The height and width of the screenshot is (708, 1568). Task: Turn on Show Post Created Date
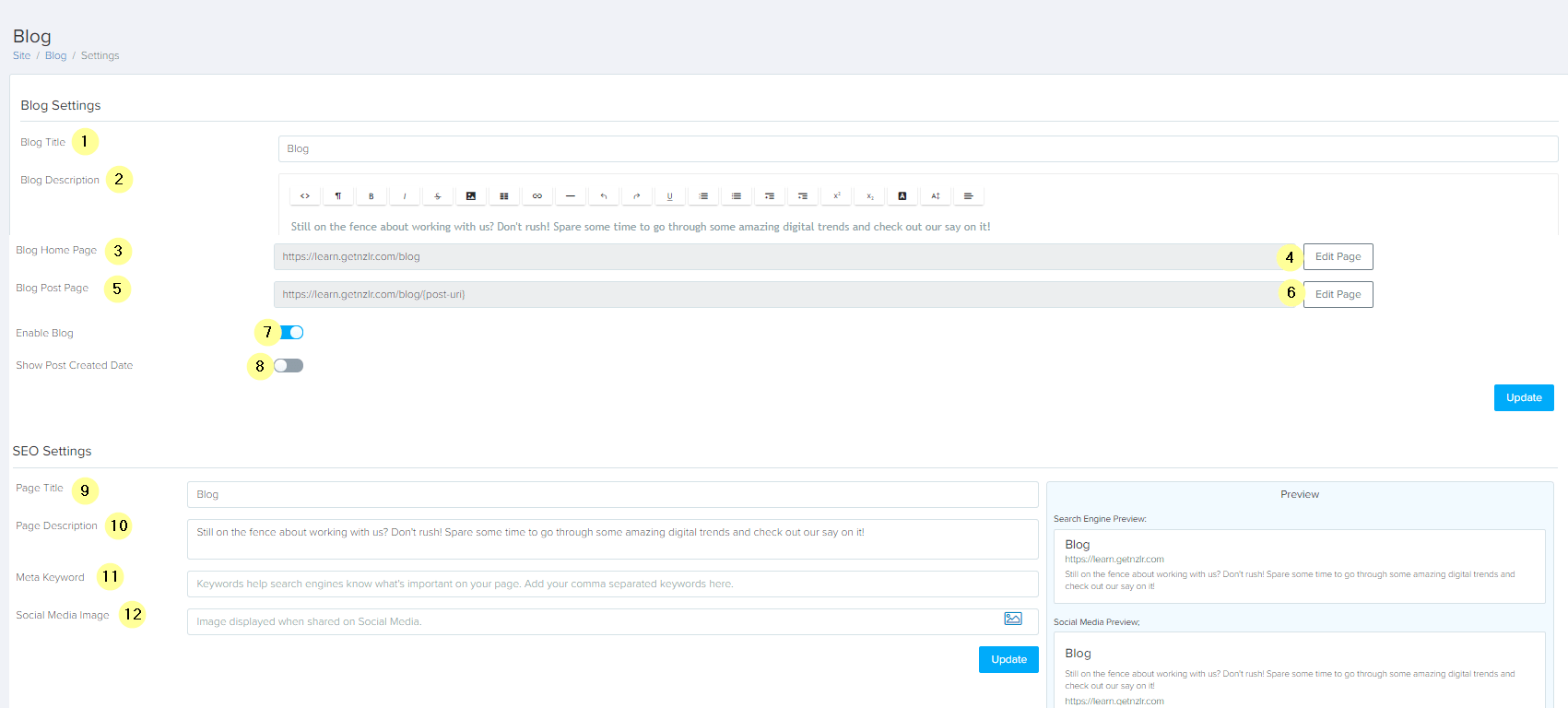289,365
